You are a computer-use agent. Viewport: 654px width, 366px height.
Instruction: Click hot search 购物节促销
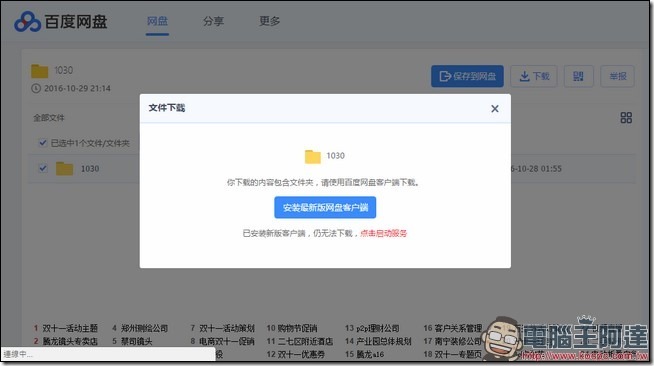pyautogui.click(x=297, y=328)
